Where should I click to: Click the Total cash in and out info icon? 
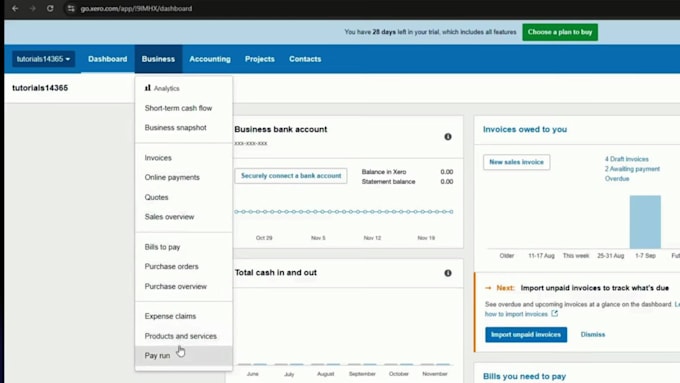pos(448,273)
